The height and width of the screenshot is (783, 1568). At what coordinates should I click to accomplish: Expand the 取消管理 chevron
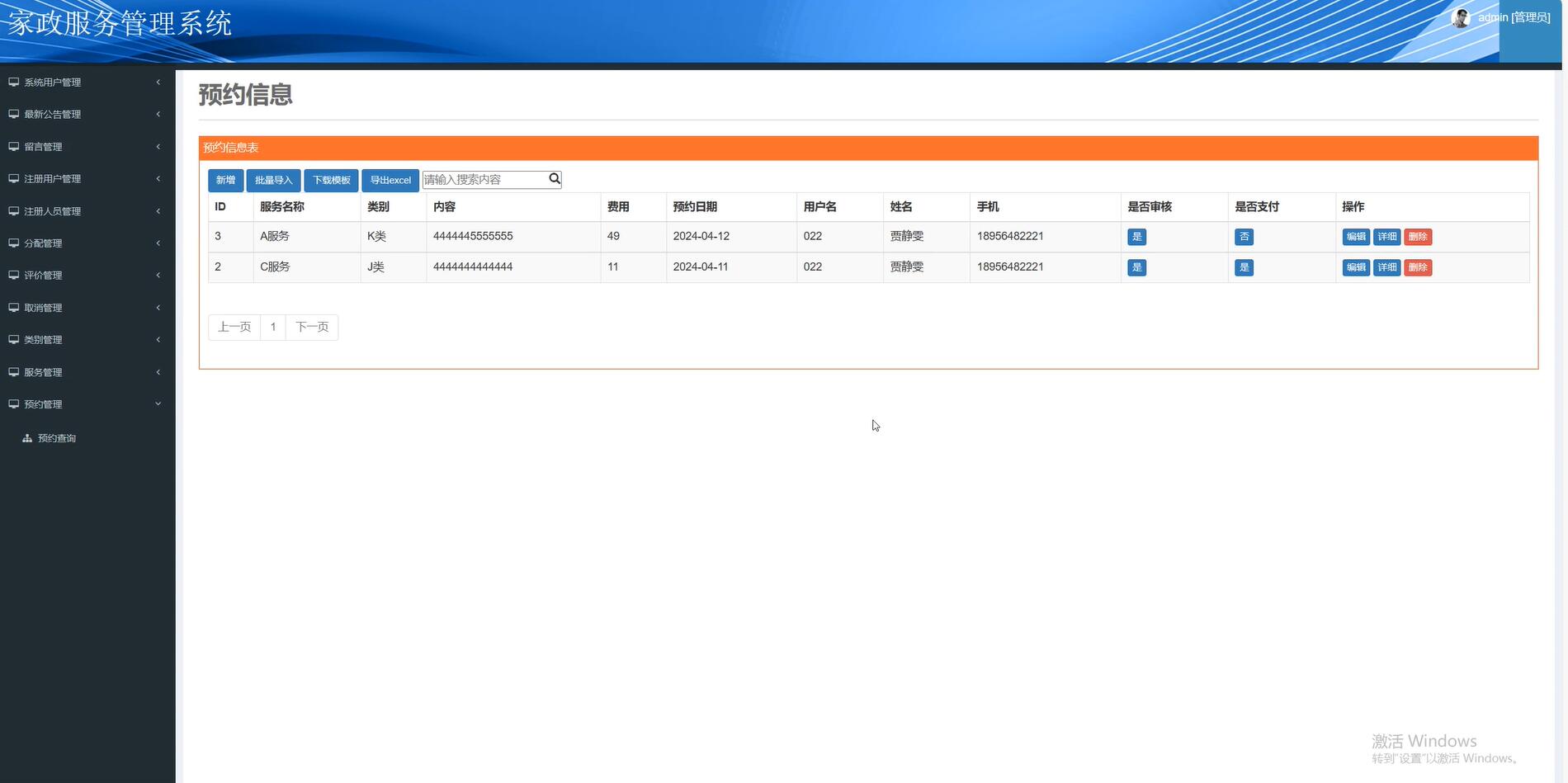pyautogui.click(x=158, y=308)
